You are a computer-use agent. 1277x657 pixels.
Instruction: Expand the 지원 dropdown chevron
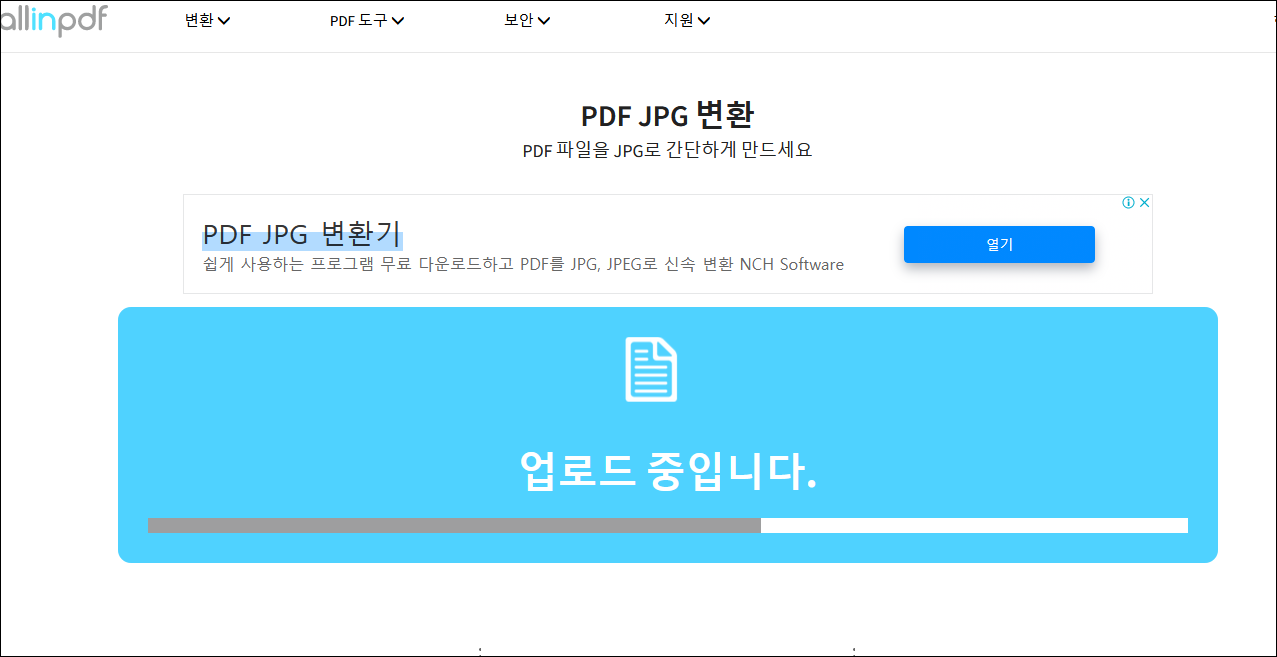coord(704,21)
